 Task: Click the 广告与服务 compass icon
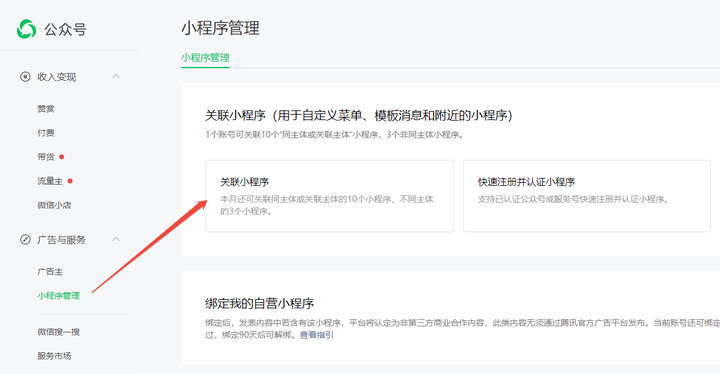tap(25, 239)
